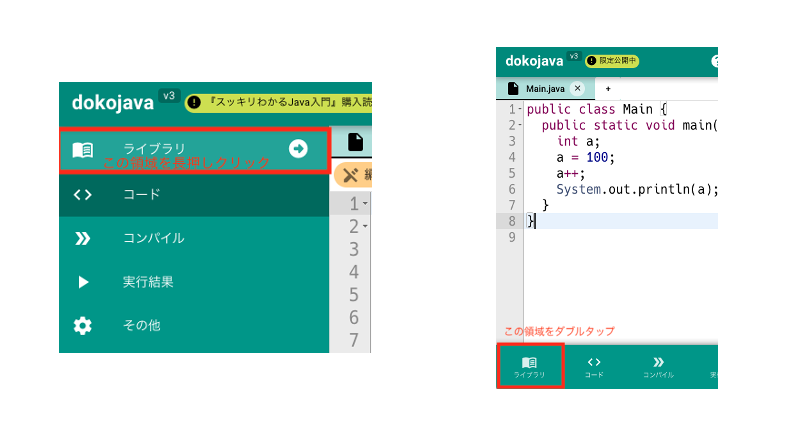Collapse code fold arrow at line 1 in right editor
This screenshot has height=437, width=794.
click(x=519, y=109)
